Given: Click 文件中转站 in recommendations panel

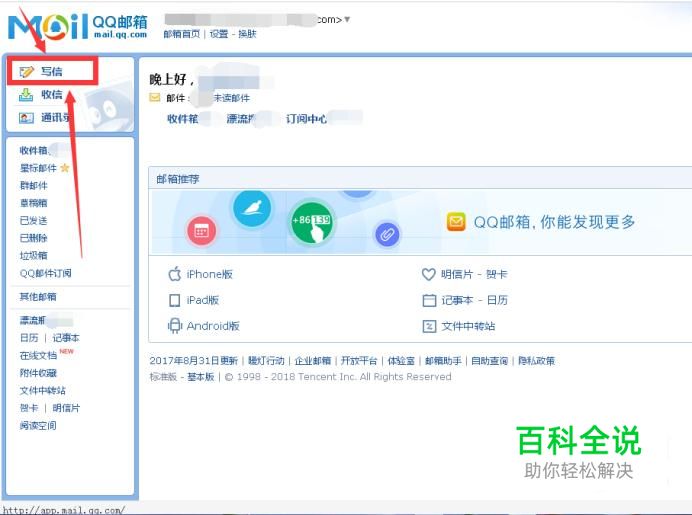Looking at the screenshot, I should pyautogui.click(x=468, y=326).
